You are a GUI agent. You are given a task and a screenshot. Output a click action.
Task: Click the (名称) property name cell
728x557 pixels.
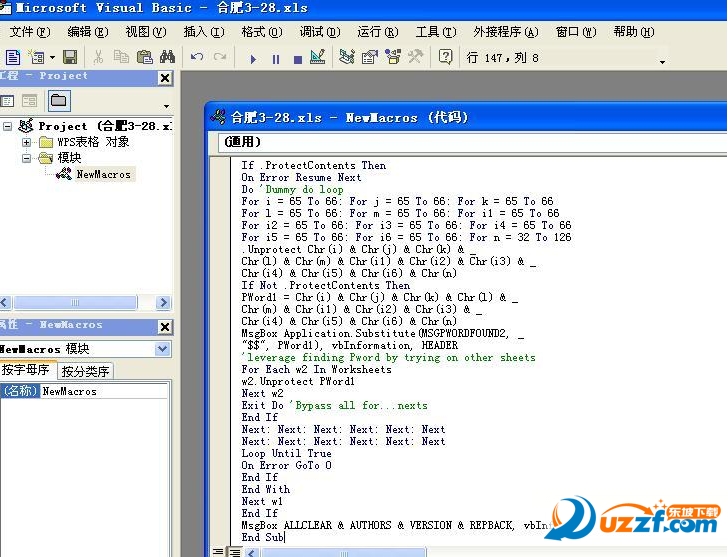[x=20, y=391]
